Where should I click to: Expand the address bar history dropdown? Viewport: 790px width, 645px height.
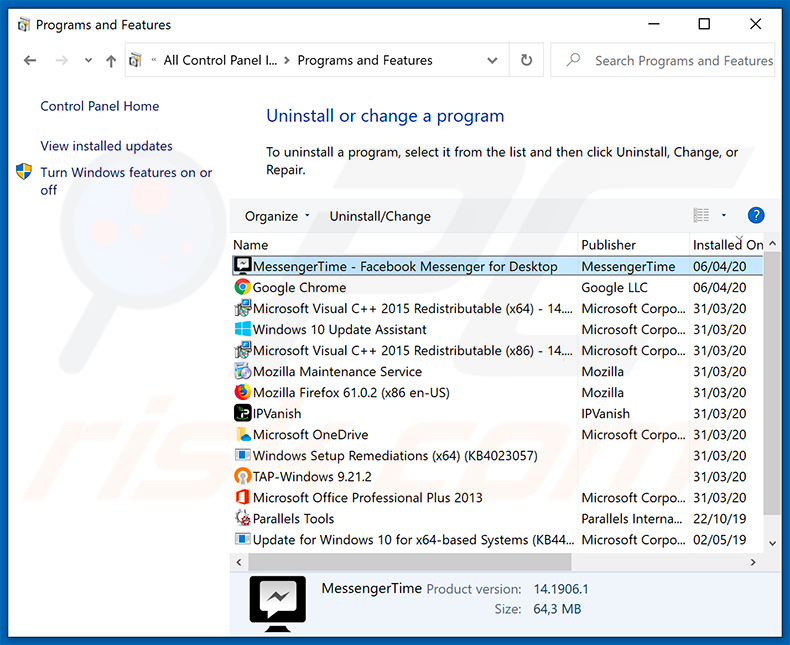tap(492, 60)
